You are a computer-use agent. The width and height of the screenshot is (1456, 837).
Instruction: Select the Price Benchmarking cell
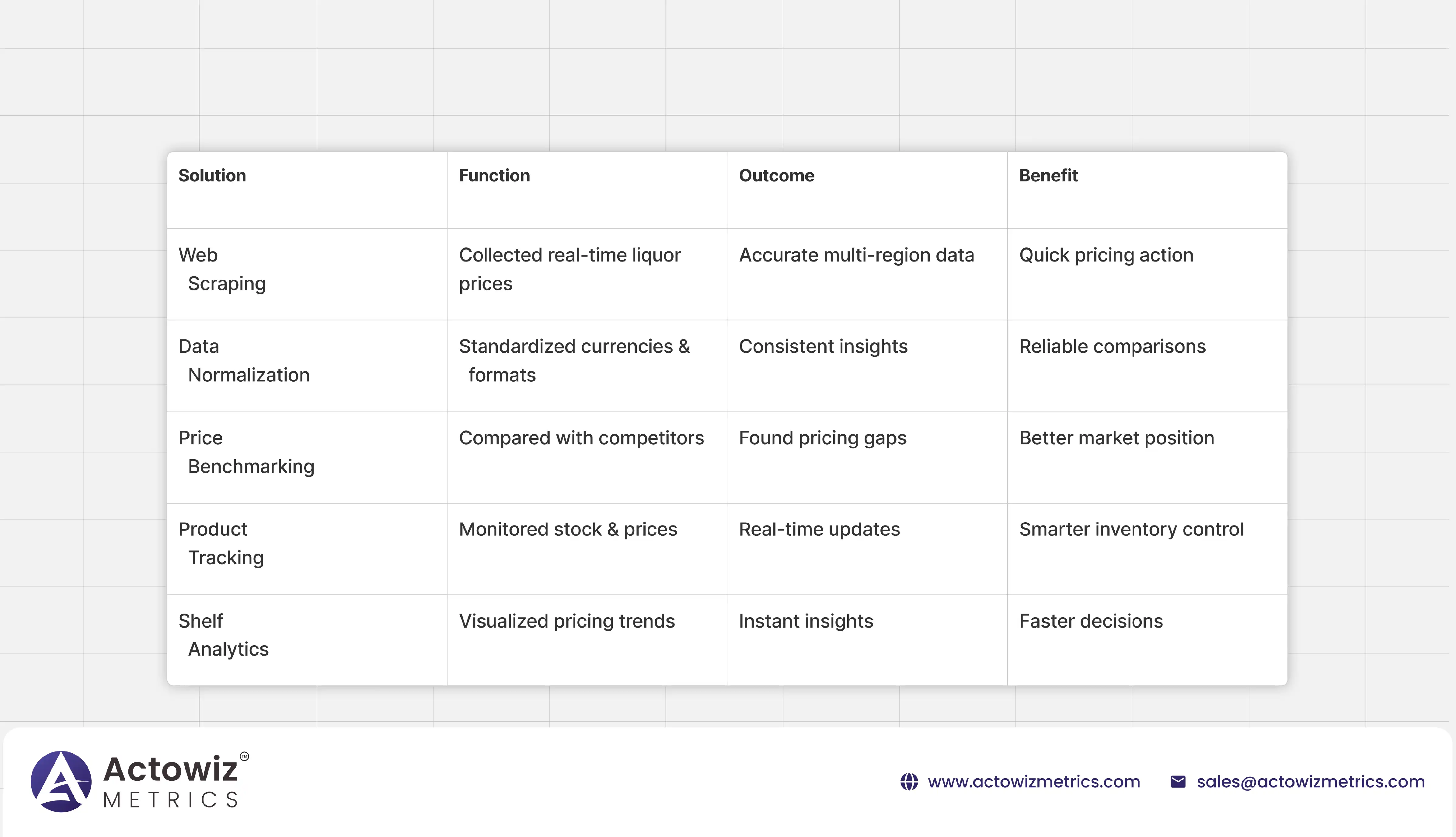click(x=246, y=452)
